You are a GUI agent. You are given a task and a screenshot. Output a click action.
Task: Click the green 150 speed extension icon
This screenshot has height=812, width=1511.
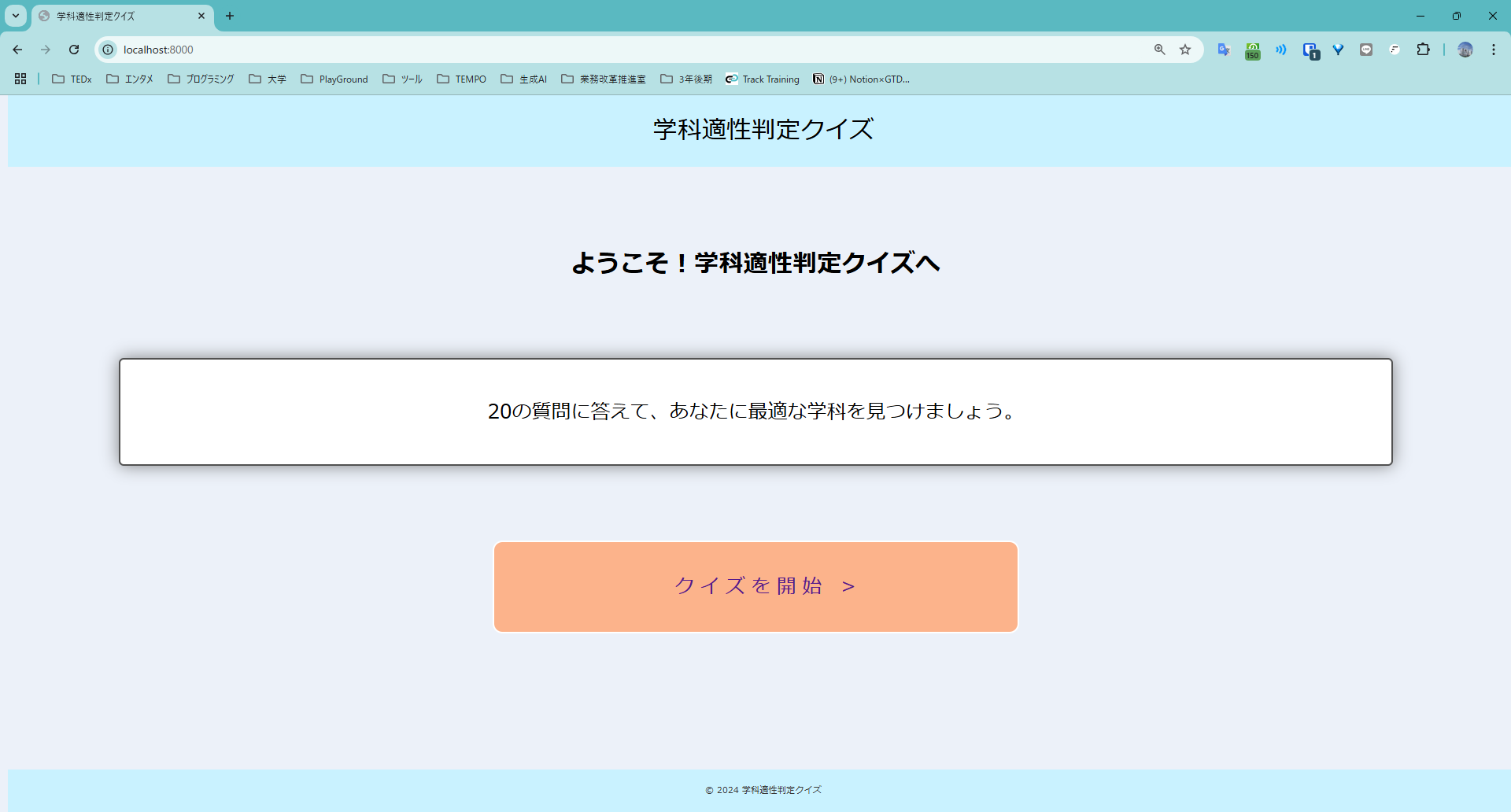pyautogui.click(x=1252, y=50)
